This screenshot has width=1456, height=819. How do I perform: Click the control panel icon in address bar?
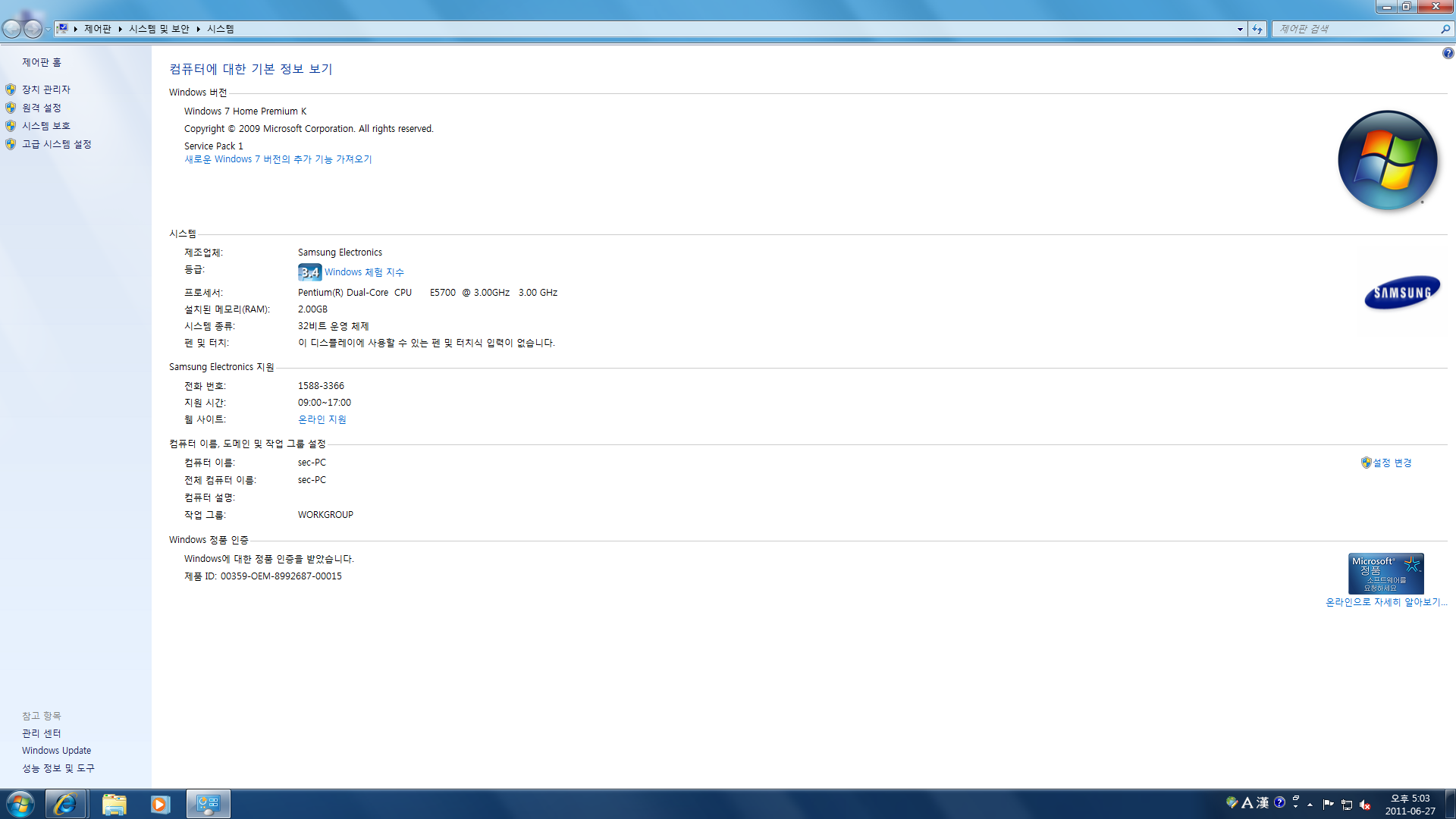click(x=63, y=29)
